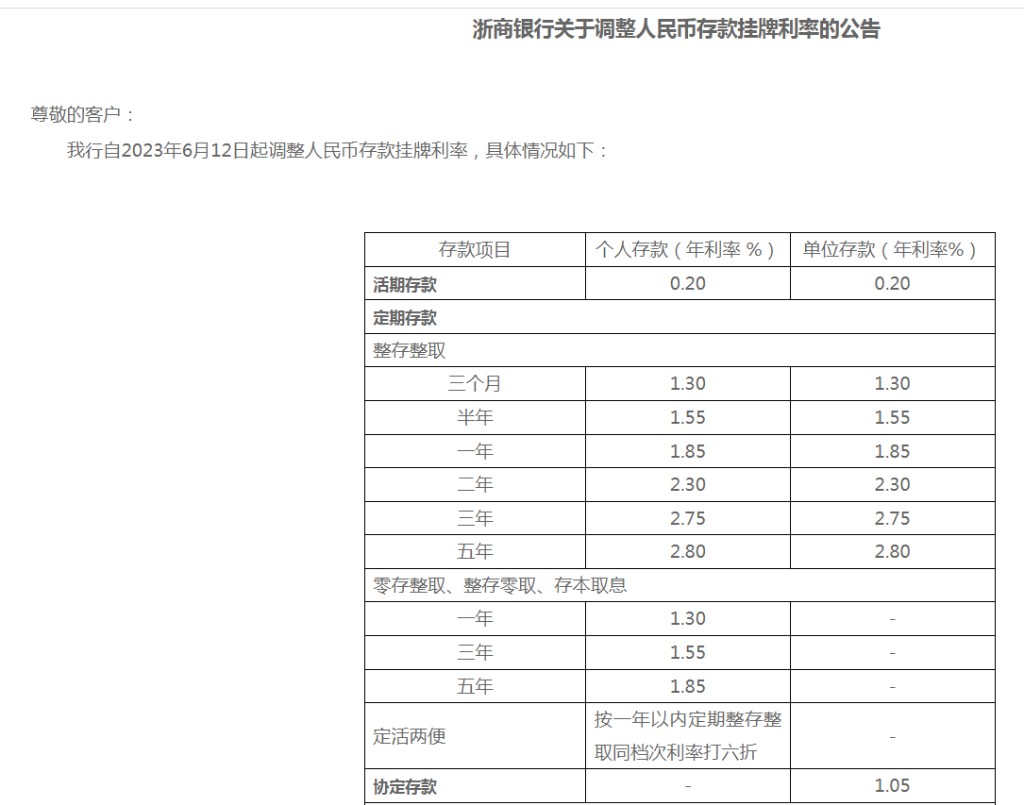
Task: Click the 定期存款 section heading
Action: (405, 318)
